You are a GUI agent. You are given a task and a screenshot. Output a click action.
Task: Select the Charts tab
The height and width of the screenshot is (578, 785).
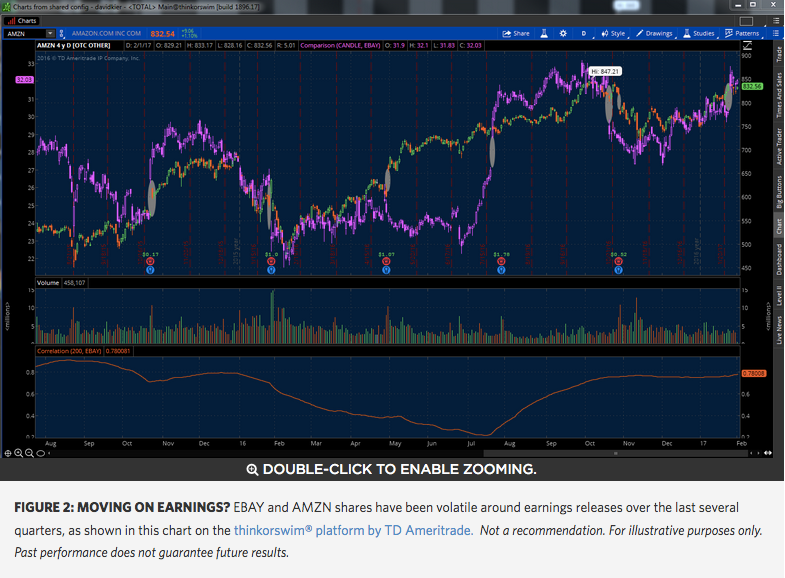click(22, 21)
